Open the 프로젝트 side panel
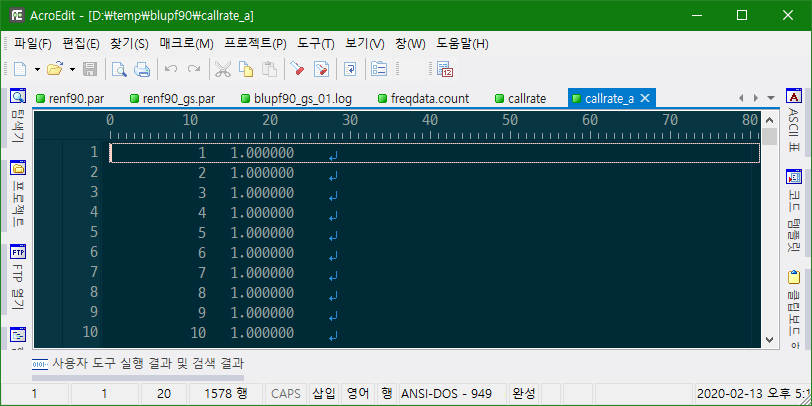Image resolution: width=812 pixels, height=406 pixels. pos(18,194)
